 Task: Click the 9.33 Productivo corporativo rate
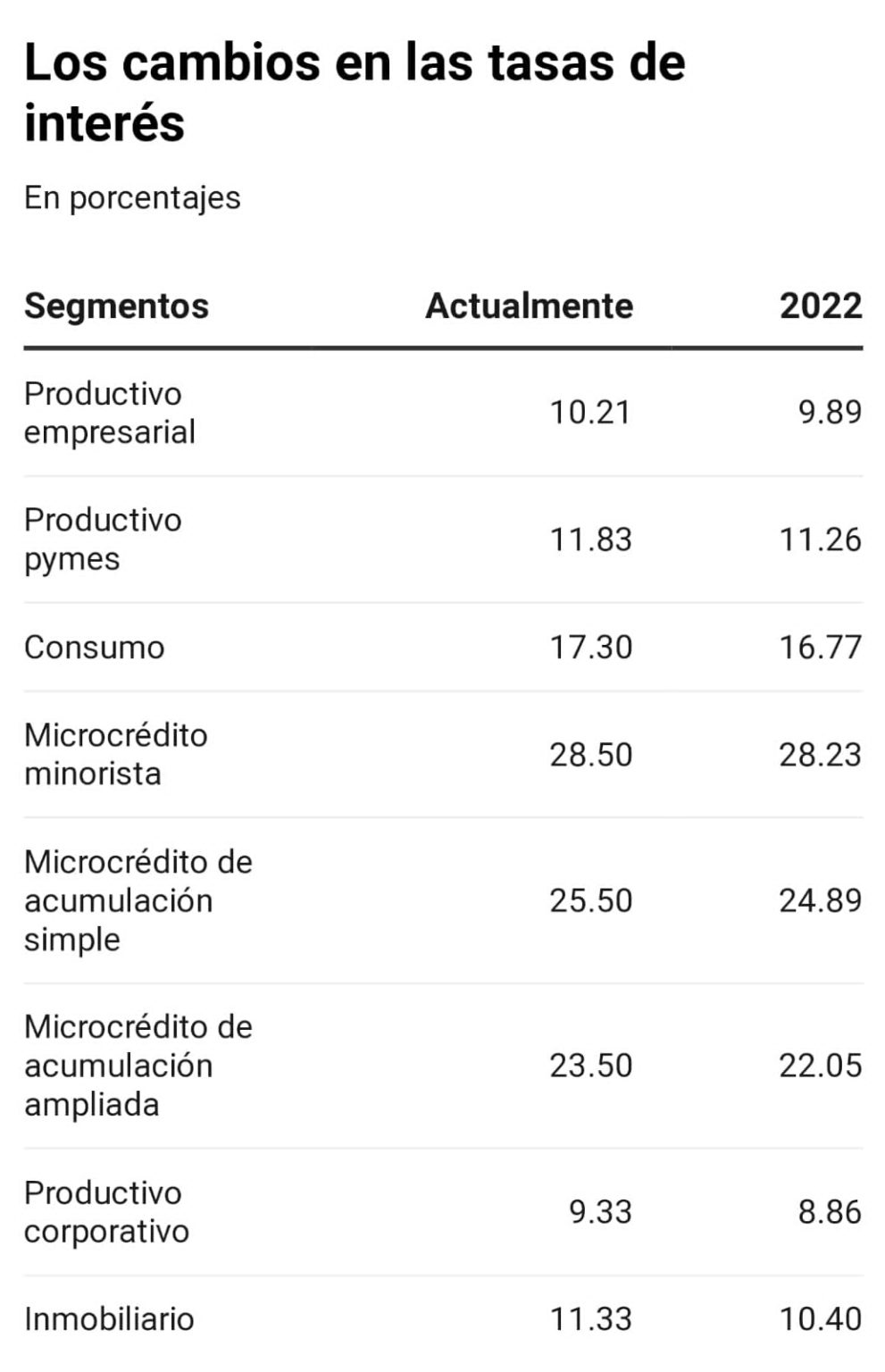[600, 1212]
